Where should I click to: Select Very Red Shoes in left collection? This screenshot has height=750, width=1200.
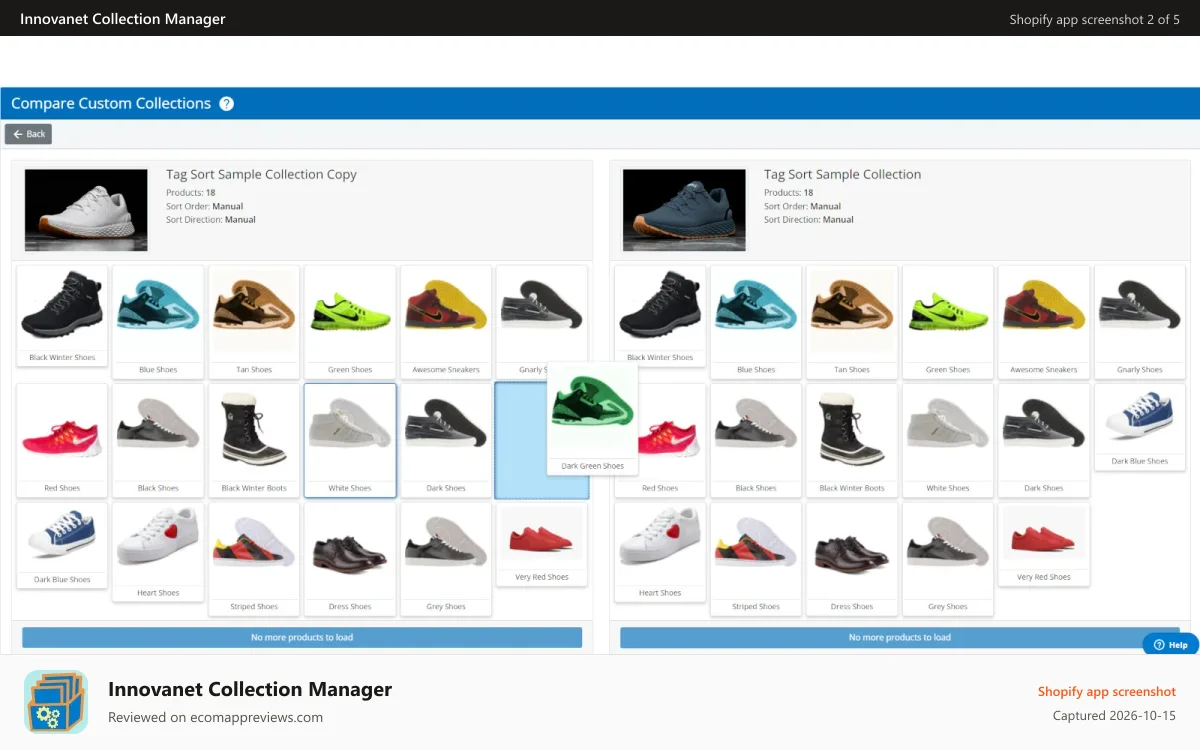[542, 544]
